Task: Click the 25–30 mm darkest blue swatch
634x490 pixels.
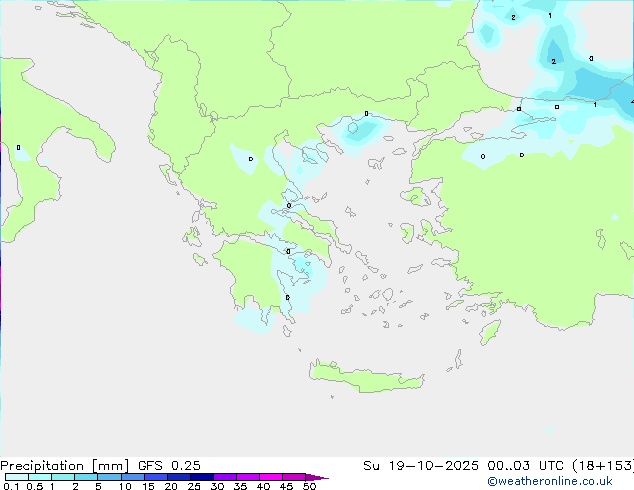Action: coord(202,477)
